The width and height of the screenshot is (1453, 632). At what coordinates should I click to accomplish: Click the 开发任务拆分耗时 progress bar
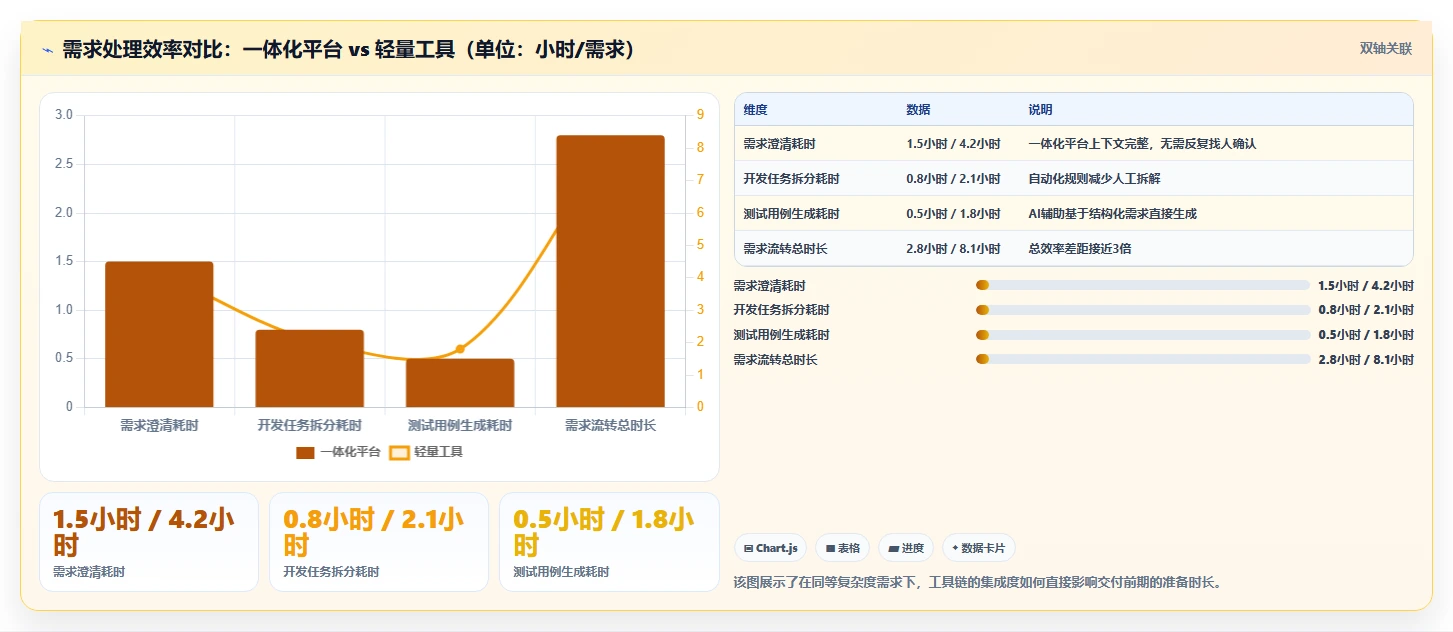(1142, 310)
